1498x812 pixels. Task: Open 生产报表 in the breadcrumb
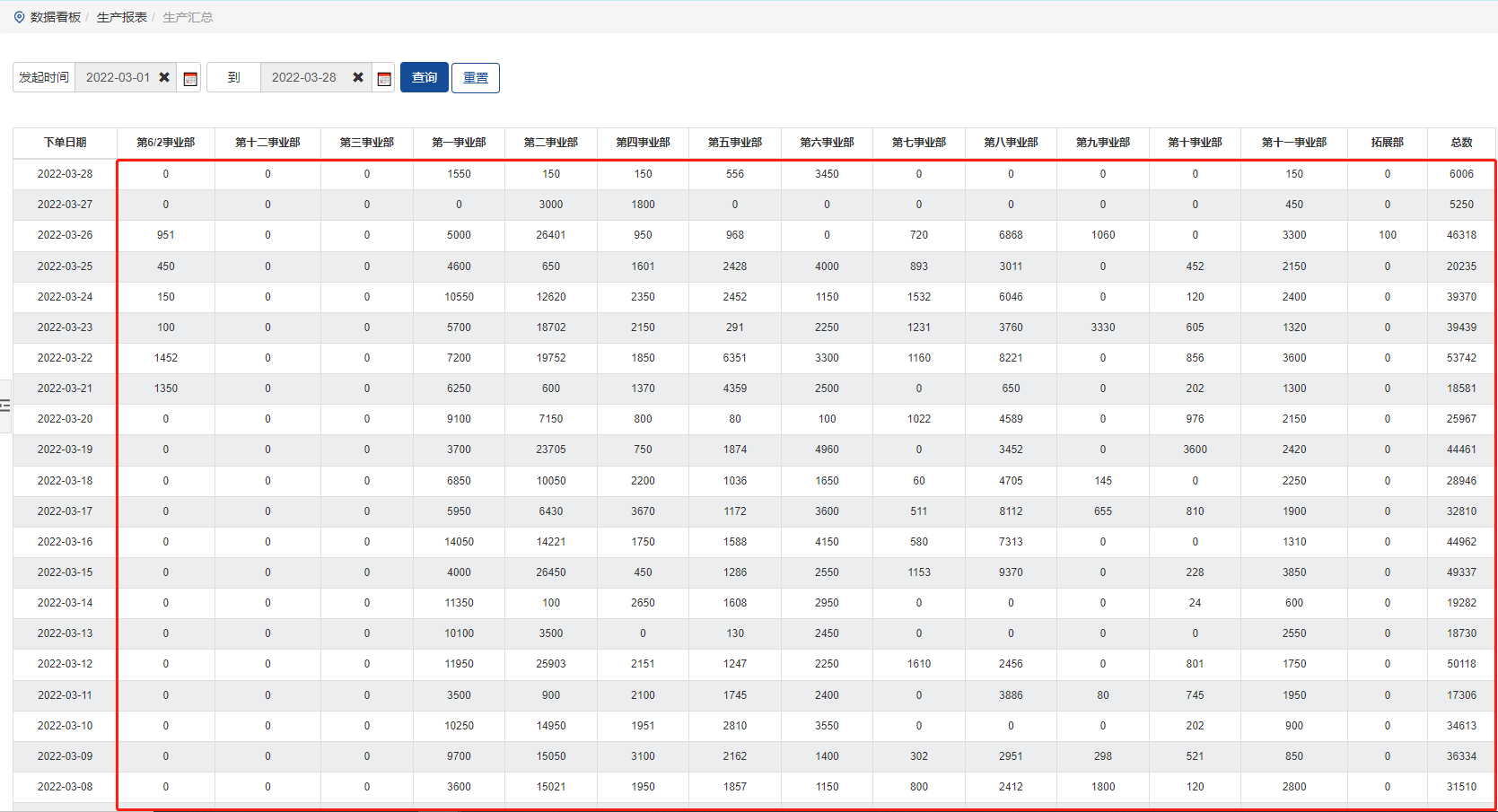click(121, 17)
